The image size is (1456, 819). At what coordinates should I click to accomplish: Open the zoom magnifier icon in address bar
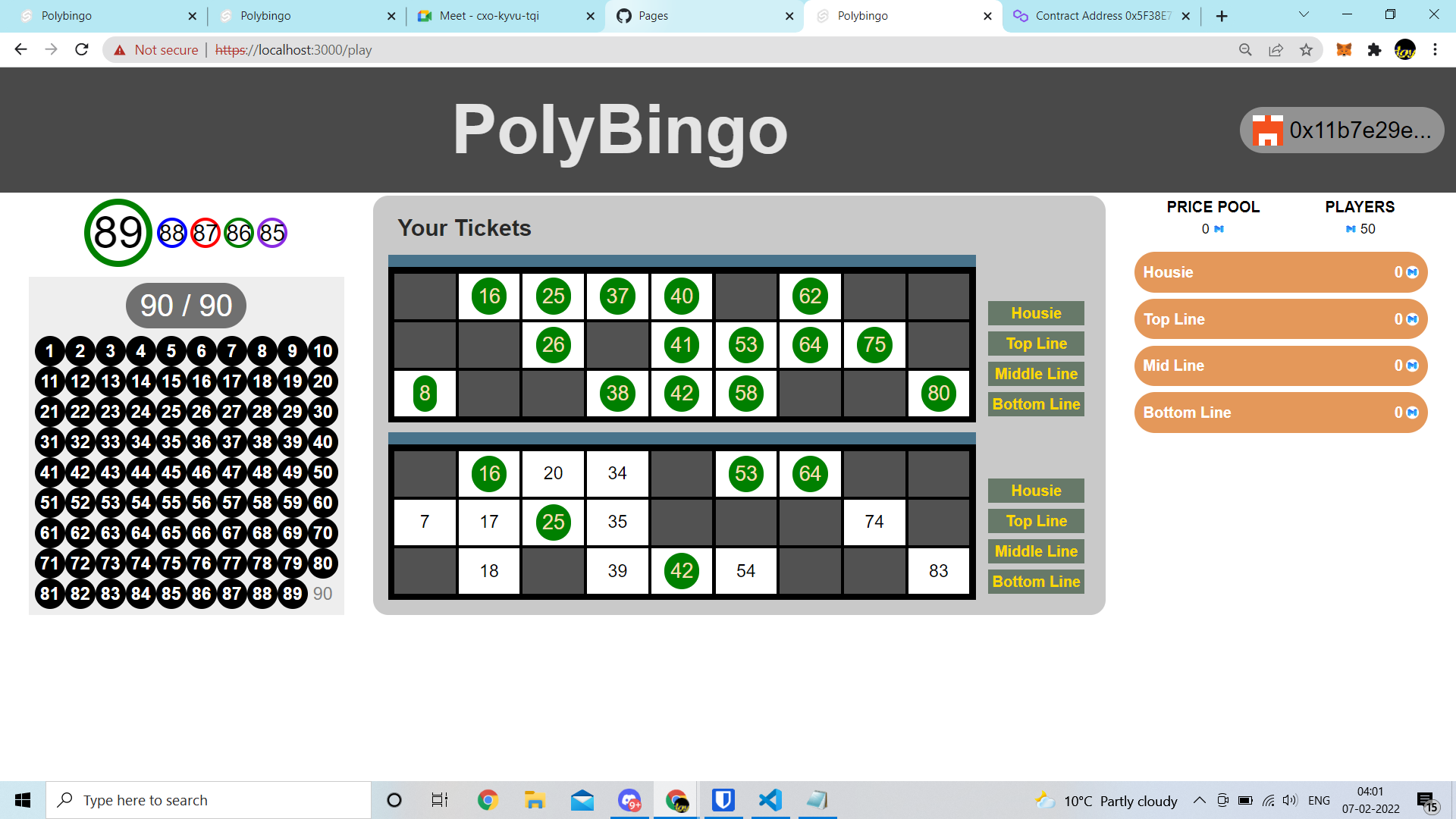[x=1245, y=50]
